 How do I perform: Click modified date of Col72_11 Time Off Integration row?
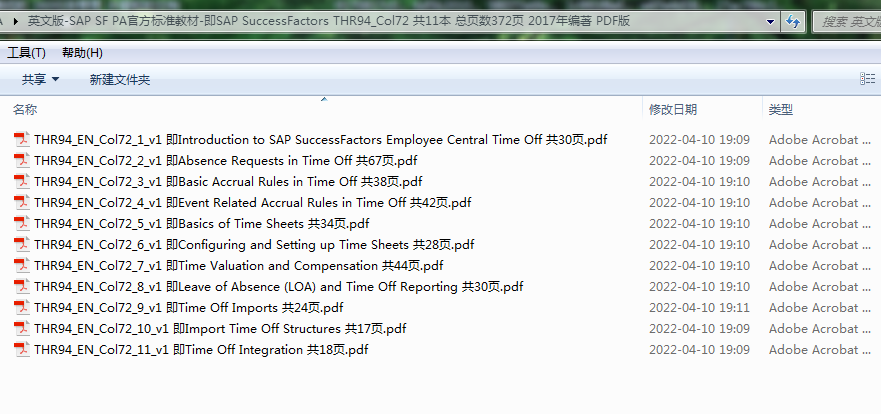click(700, 349)
